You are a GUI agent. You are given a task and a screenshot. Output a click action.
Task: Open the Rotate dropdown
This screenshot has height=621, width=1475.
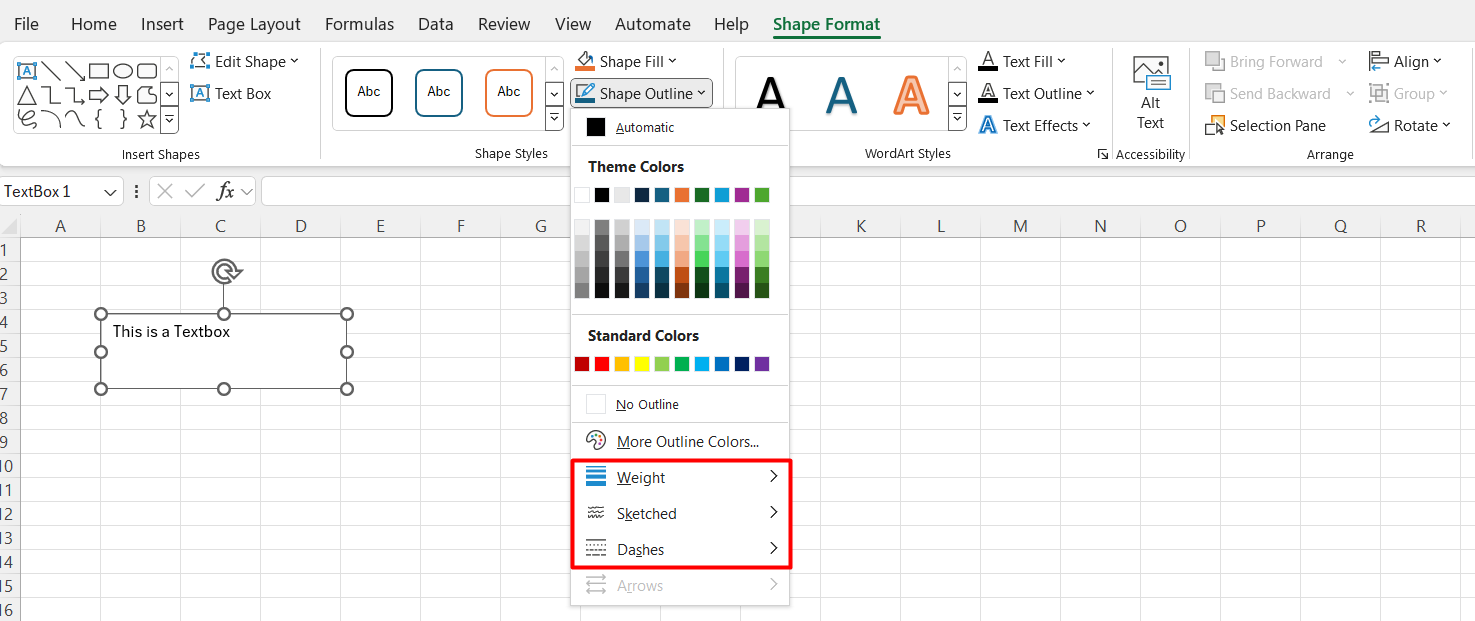[x=1408, y=125]
